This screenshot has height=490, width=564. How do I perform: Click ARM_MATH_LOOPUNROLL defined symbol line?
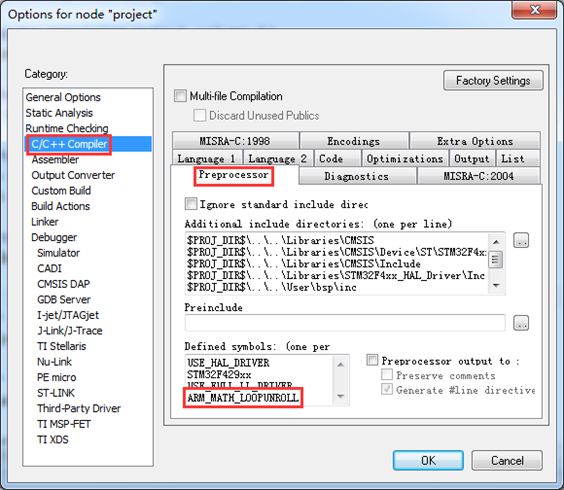coord(243,398)
